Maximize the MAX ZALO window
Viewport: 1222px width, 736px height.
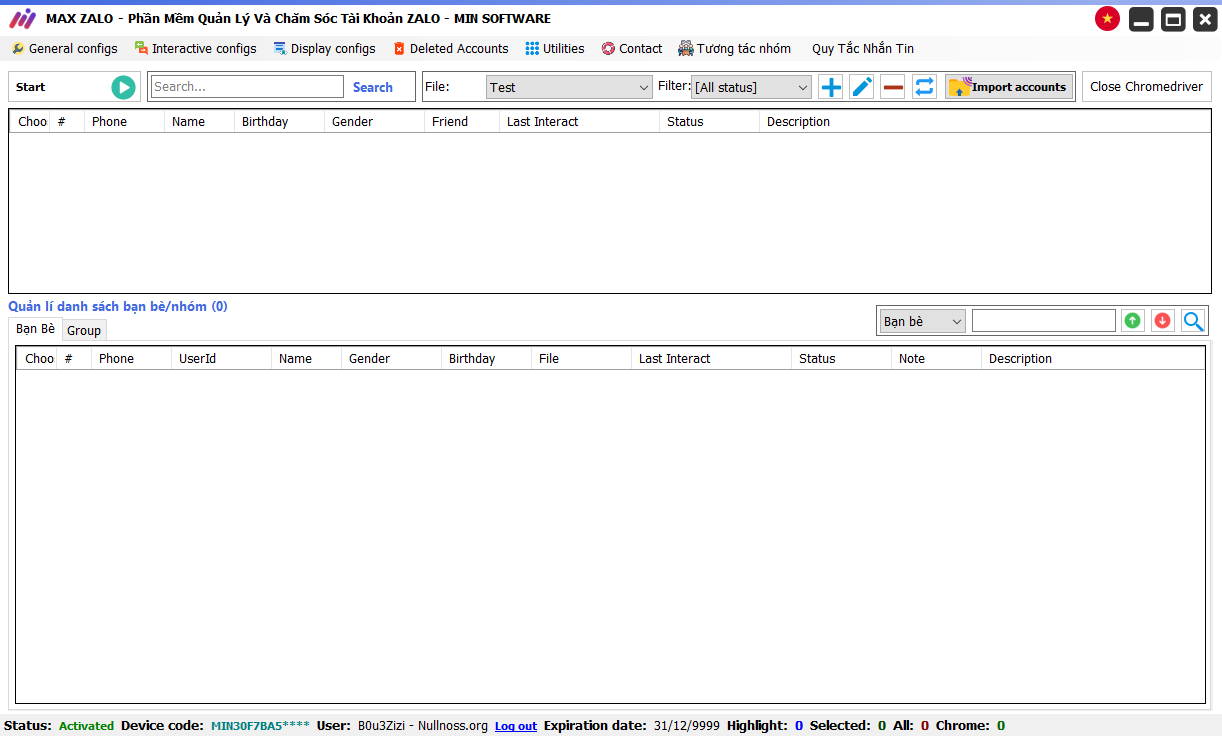1173,19
